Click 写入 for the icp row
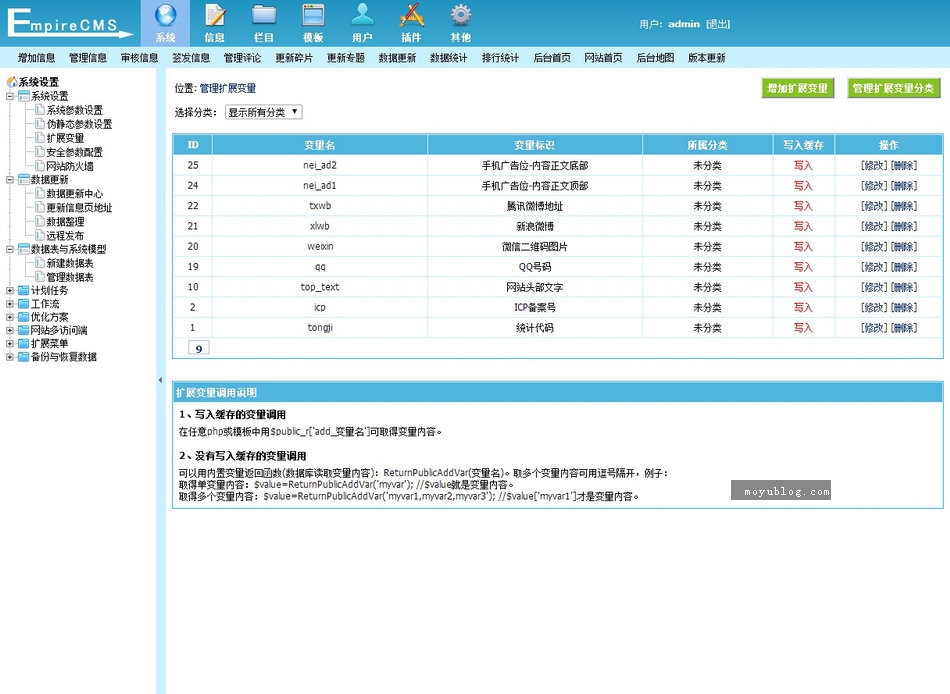The width and height of the screenshot is (950, 694). (x=803, y=307)
